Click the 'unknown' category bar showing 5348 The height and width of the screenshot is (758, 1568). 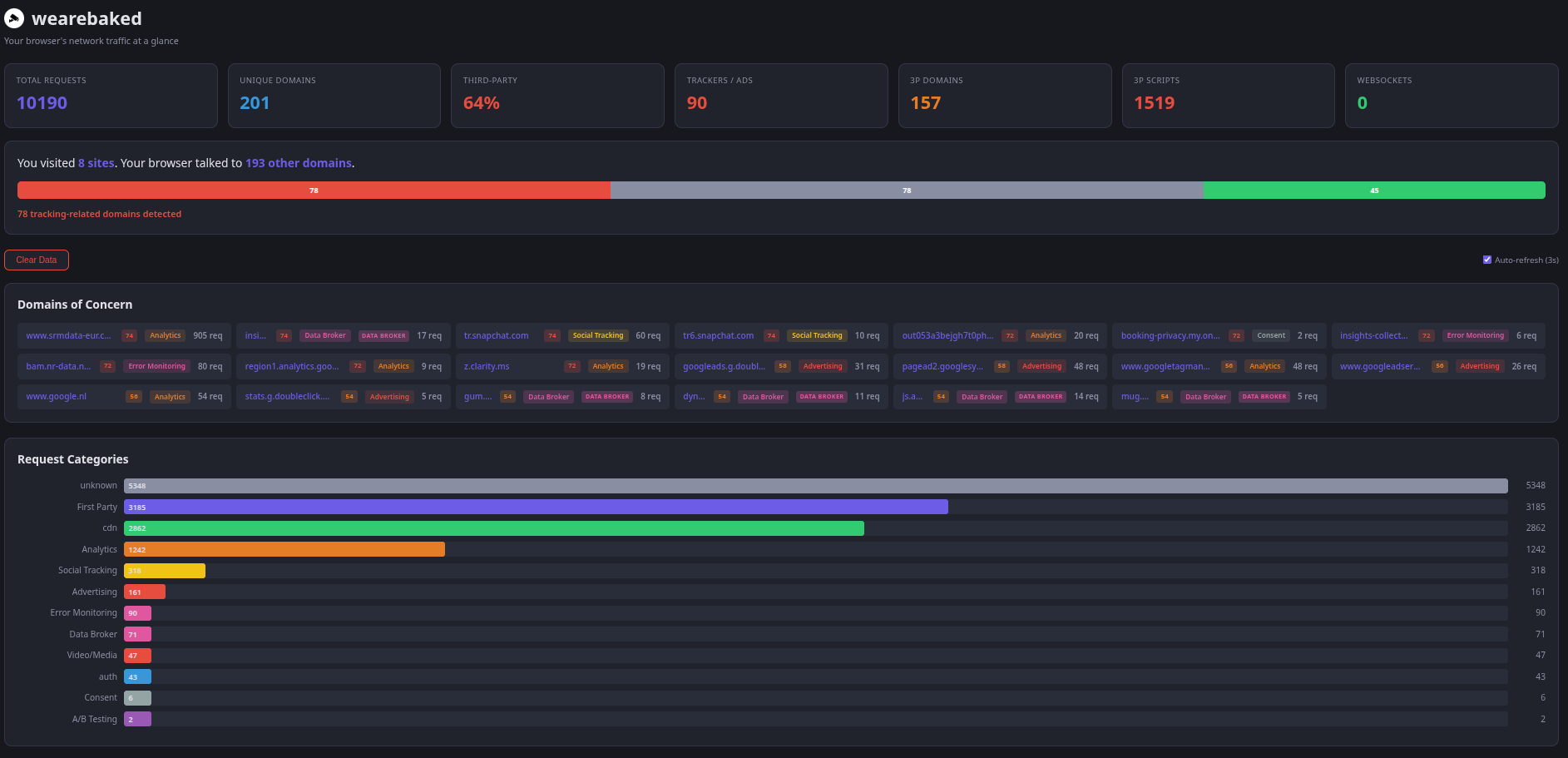[x=816, y=486]
